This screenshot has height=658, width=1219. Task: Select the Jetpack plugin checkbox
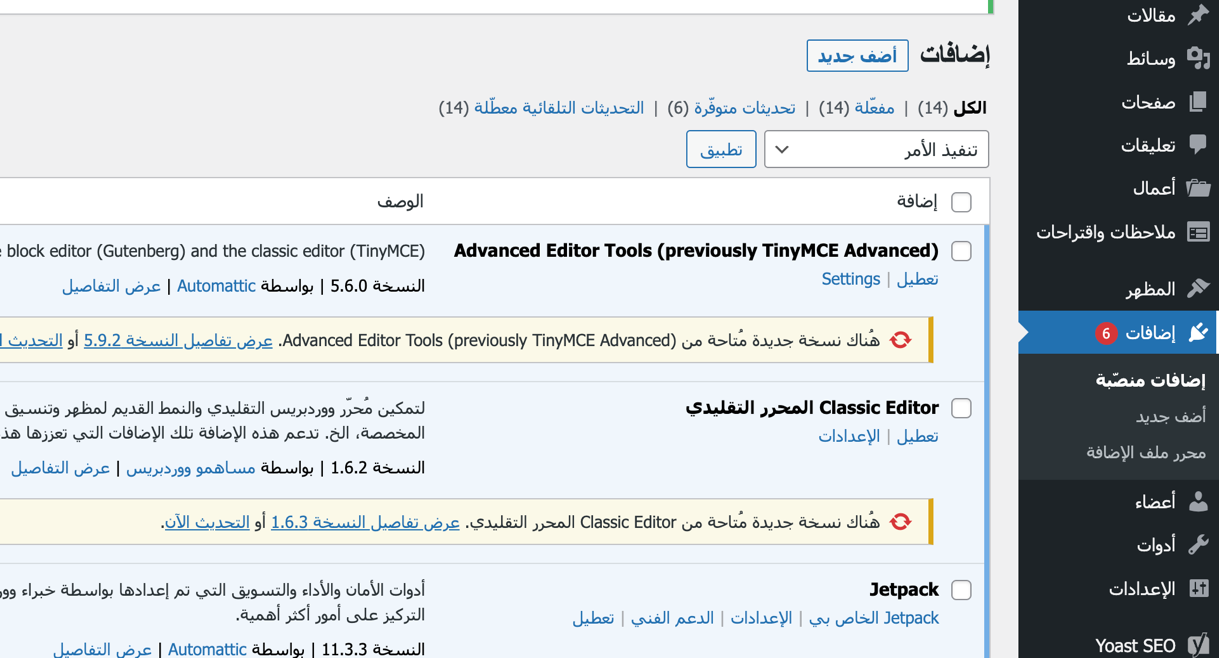point(961,590)
